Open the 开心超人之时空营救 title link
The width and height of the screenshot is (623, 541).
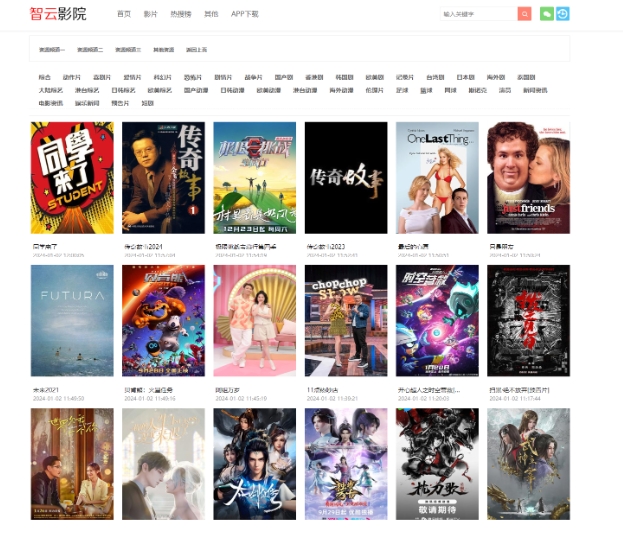pyautogui.click(x=429, y=390)
